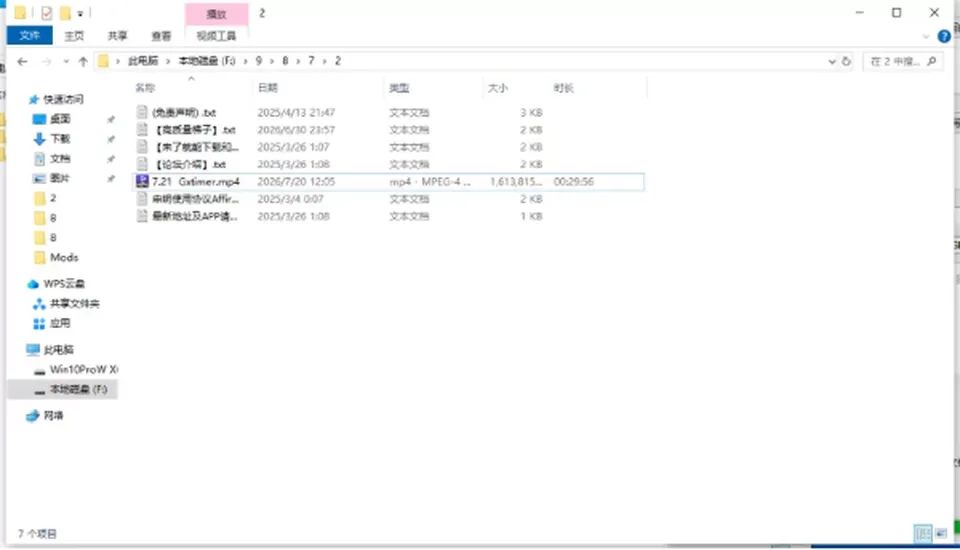The image size is (960, 550).
Task: Navigate to folder 9 in the breadcrumb
Action: pos(259,61)
